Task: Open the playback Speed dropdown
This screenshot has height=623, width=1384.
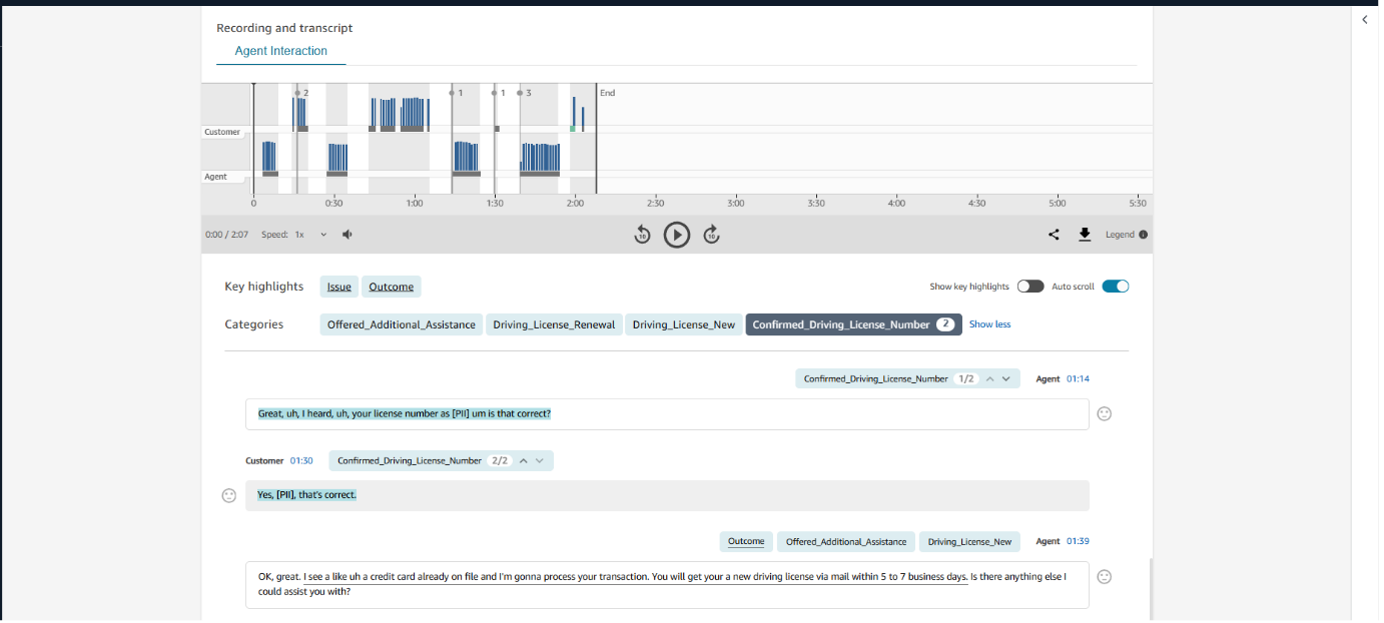Action: coord(310,235)
